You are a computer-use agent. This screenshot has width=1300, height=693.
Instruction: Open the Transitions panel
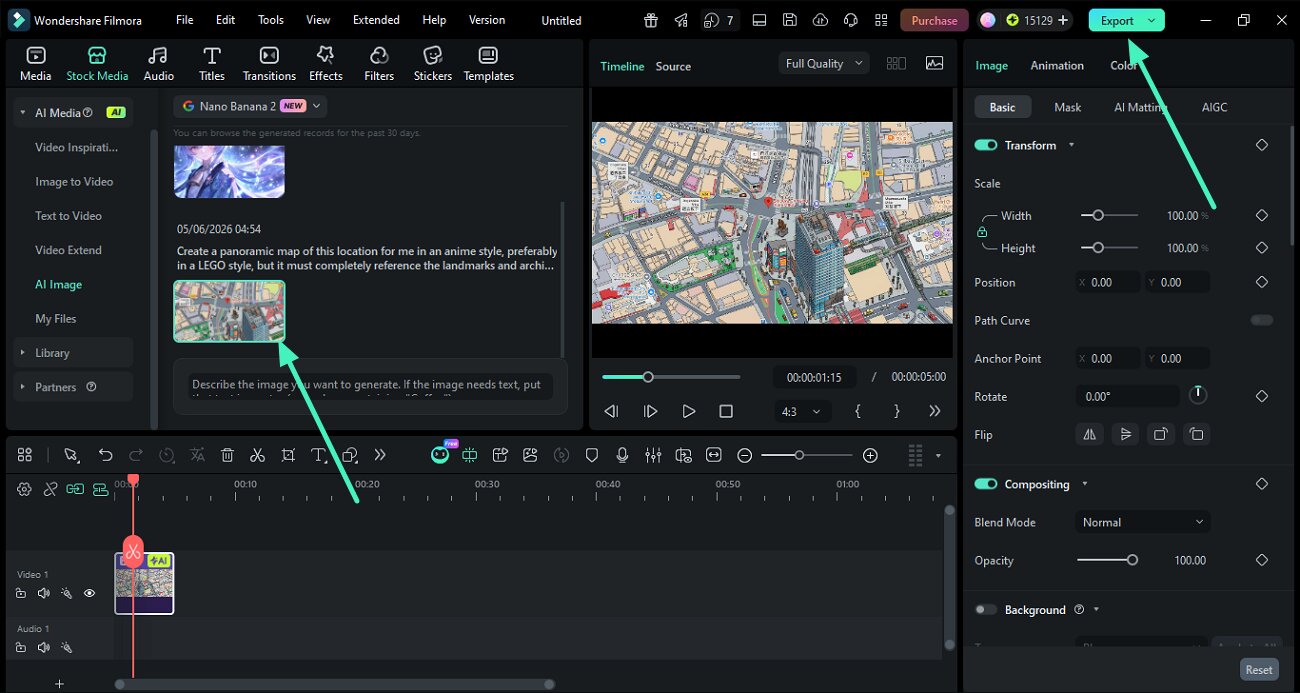point(269,64)
